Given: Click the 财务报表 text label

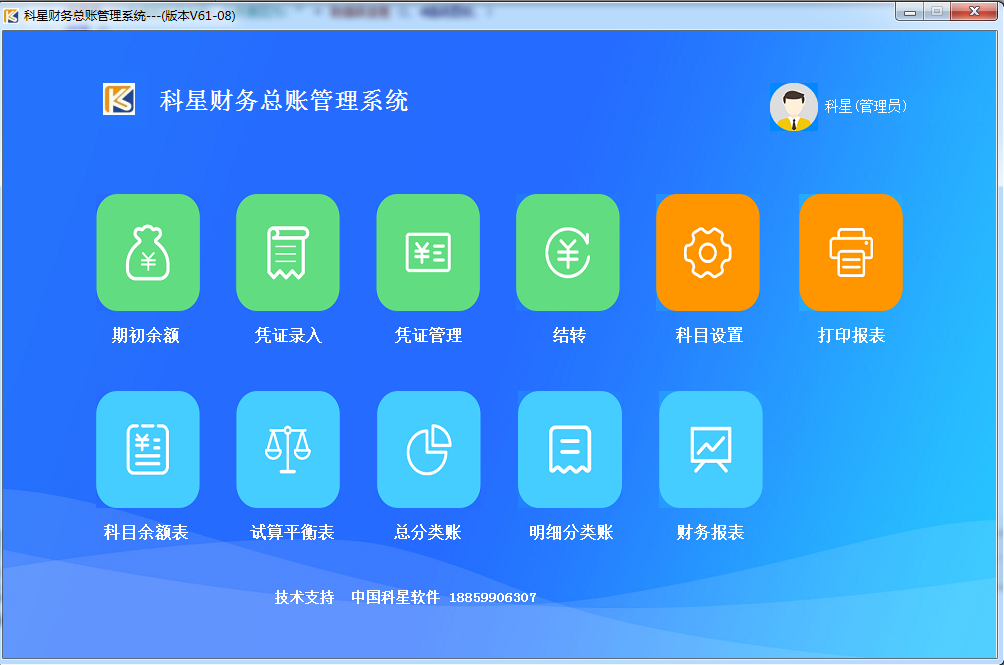Looking at the screenshot, I should coord(710,533).
